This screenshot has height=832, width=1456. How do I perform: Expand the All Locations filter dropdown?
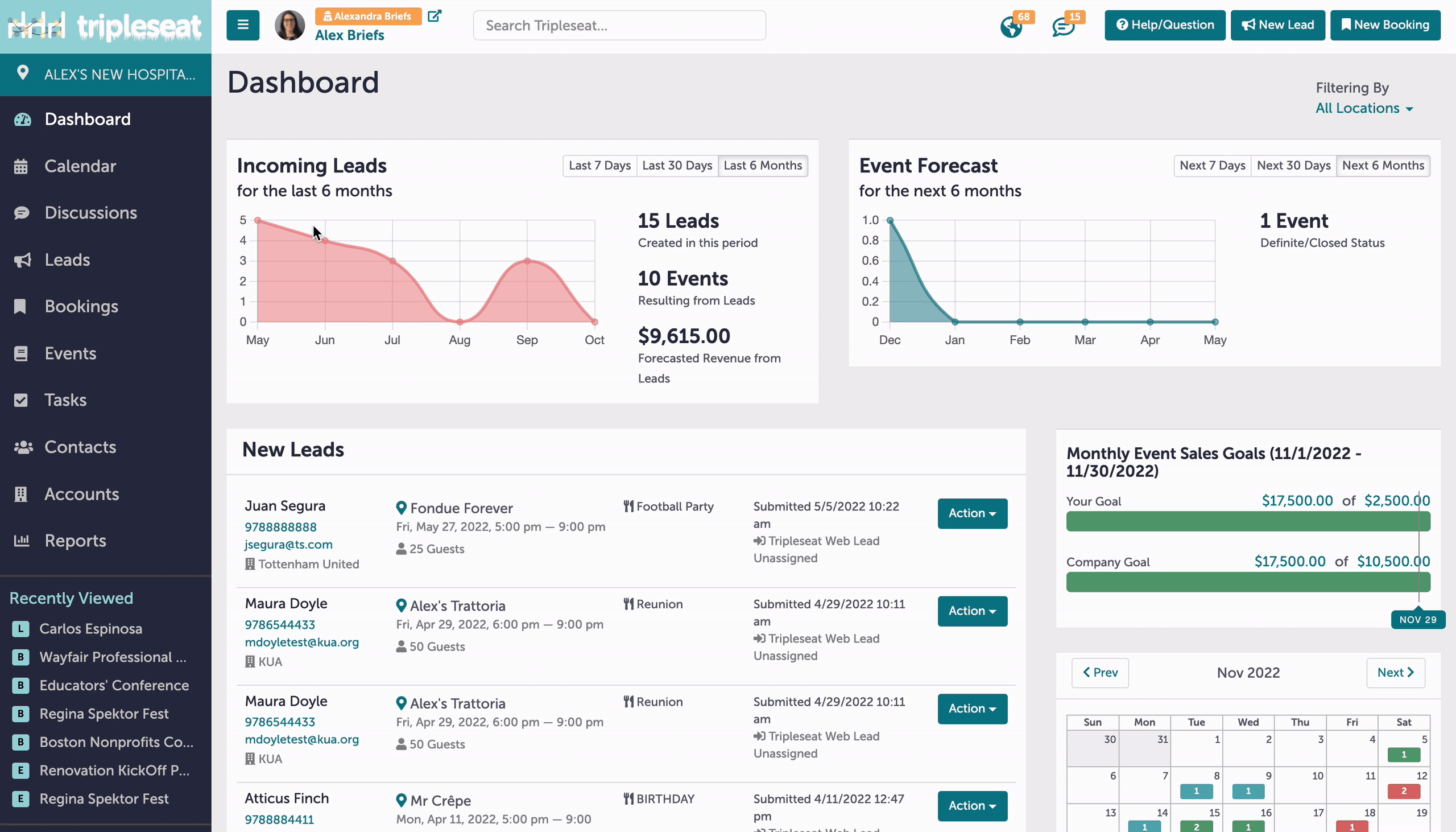pyautogui.click(x=1364, y=108)
